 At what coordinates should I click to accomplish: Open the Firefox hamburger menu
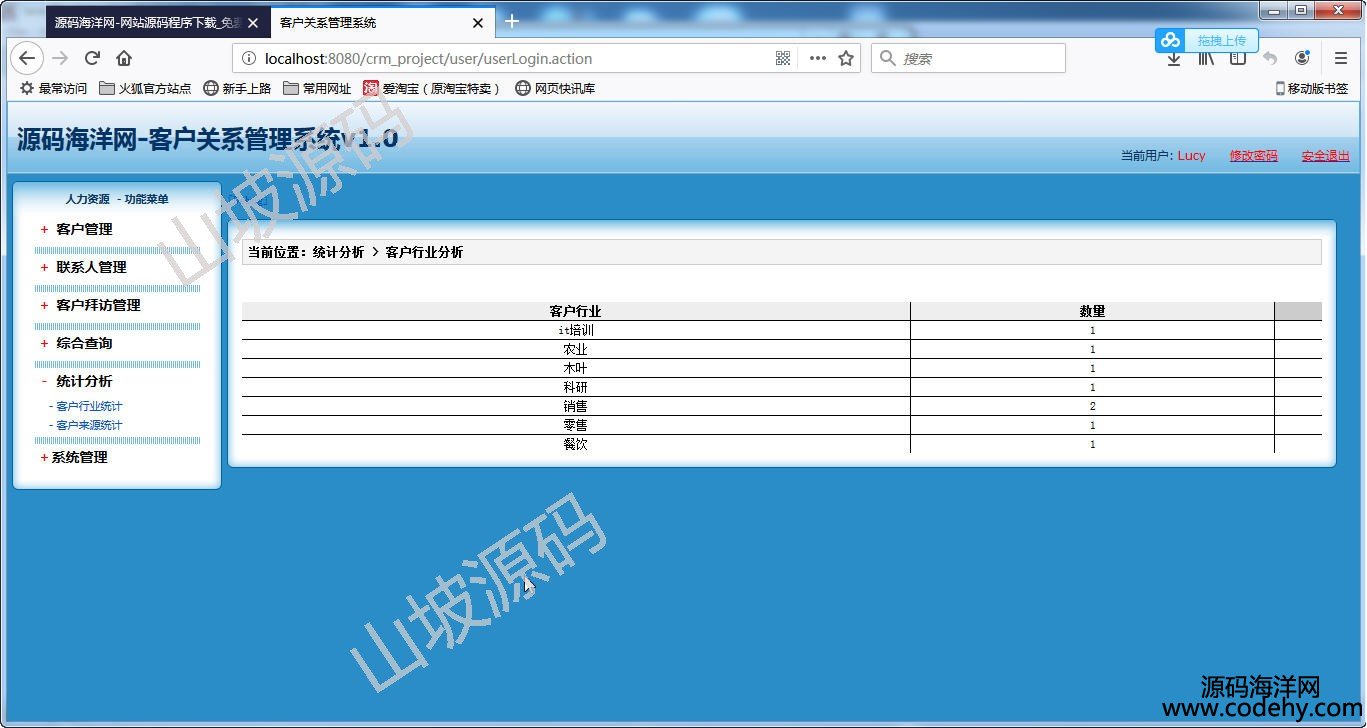[1341, 59]
